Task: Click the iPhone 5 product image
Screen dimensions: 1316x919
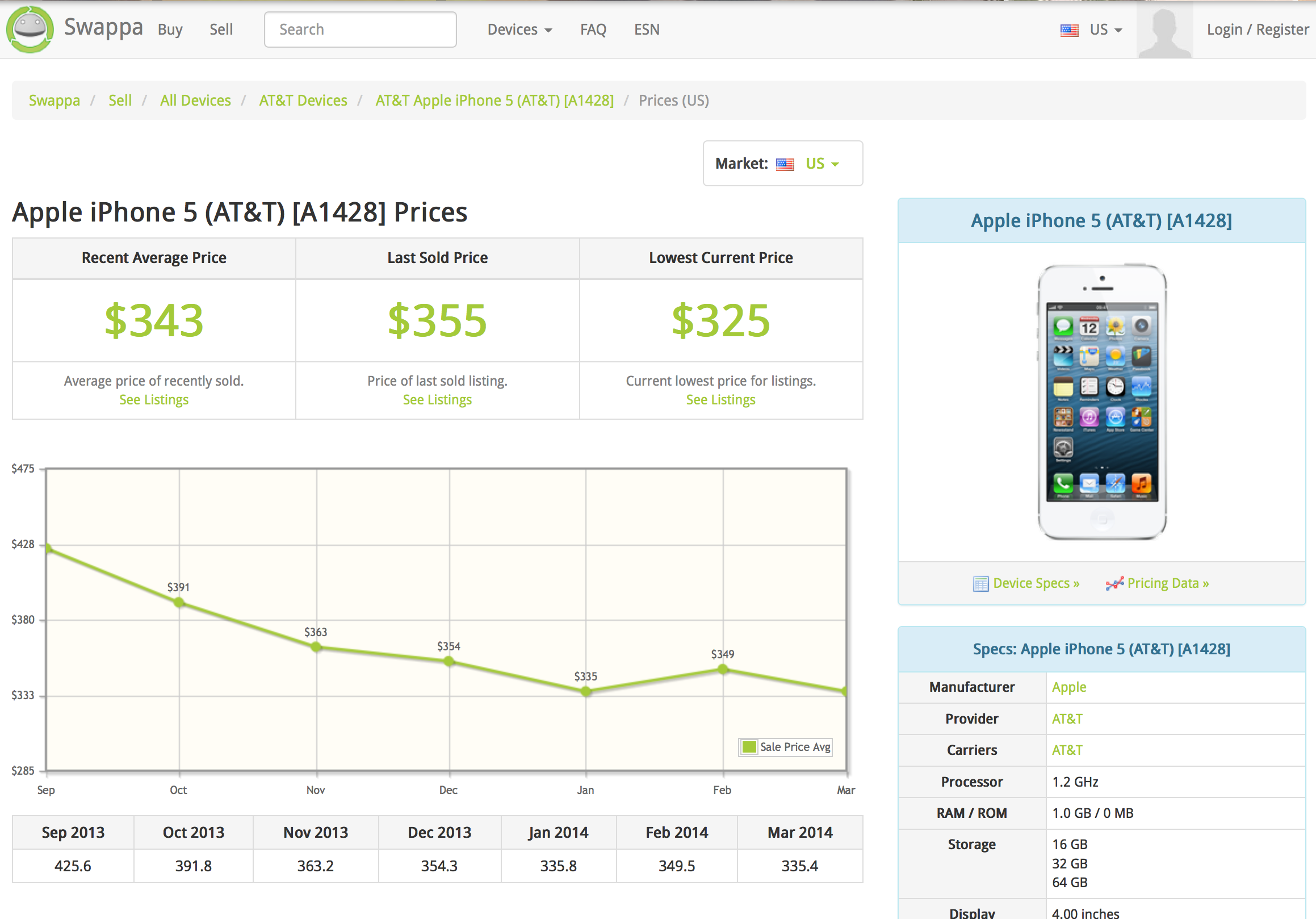Action: [x=1101, y=402]
